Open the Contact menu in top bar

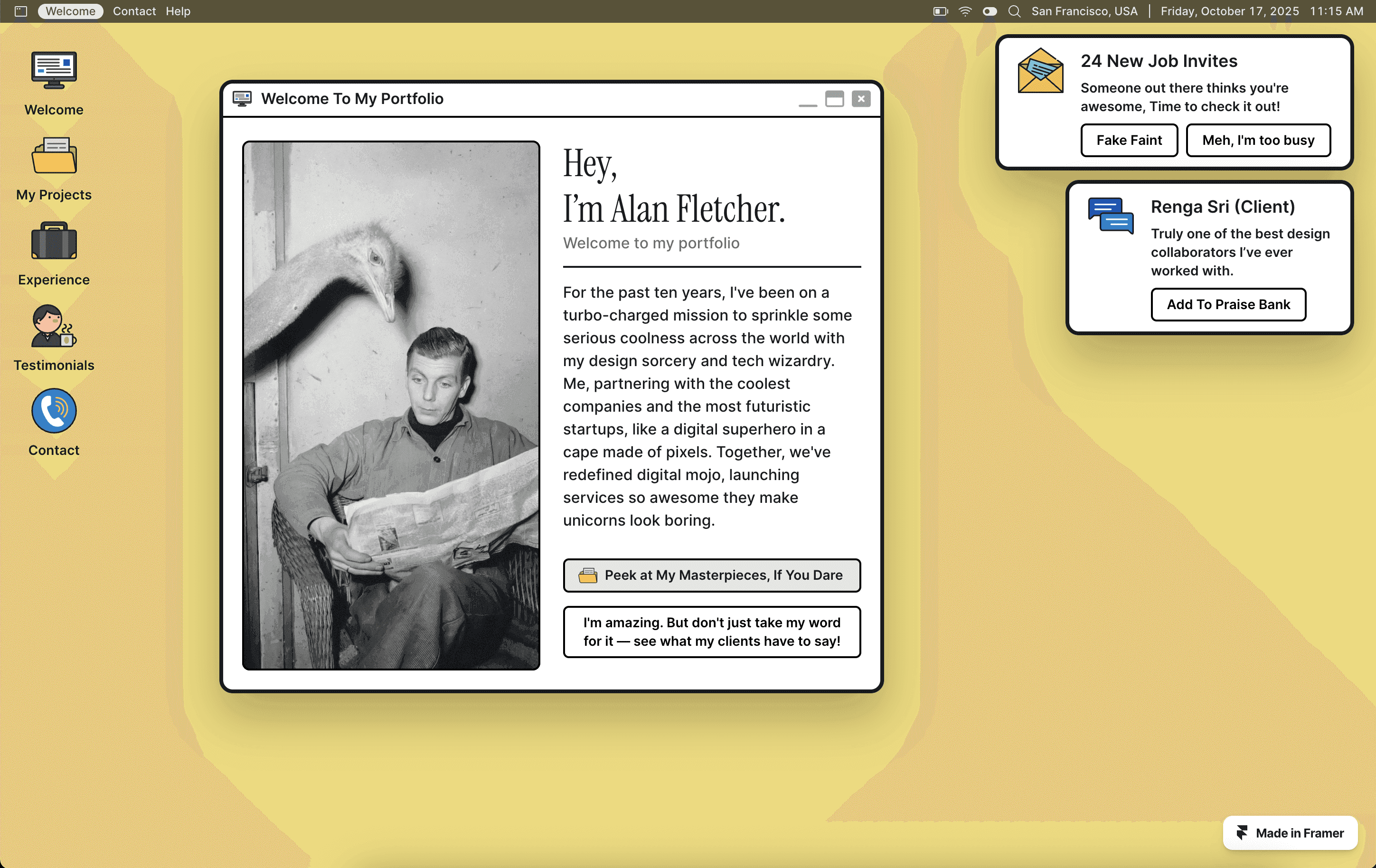[x=134, y=11]
